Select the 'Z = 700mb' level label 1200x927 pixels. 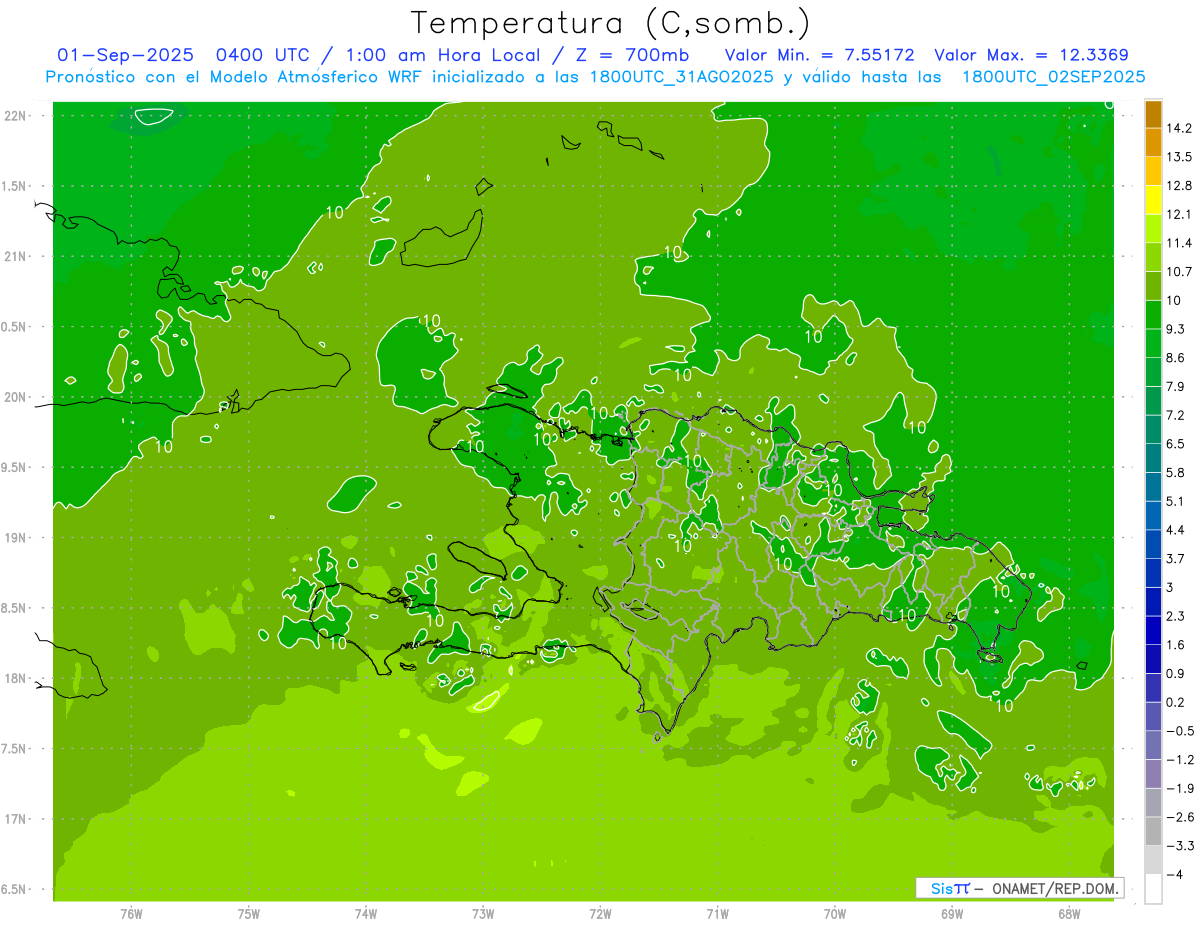coord(630,55)
